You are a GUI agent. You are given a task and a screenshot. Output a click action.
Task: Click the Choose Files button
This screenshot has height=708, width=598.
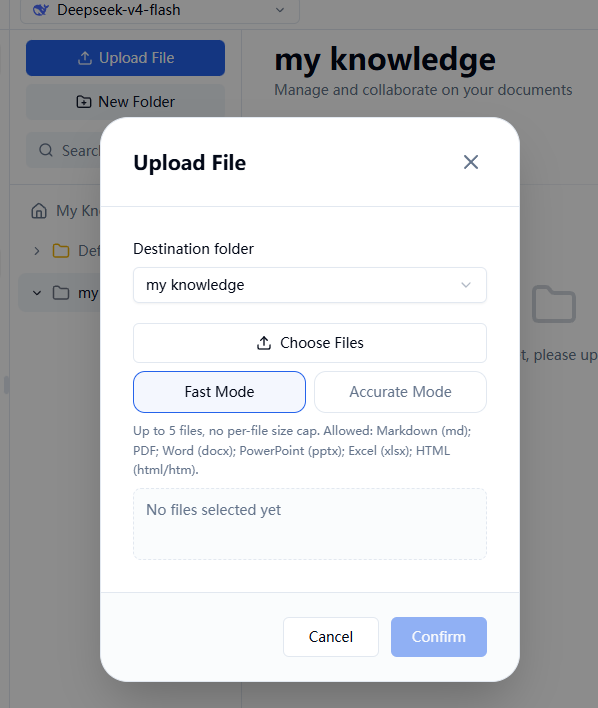[310, 343]
